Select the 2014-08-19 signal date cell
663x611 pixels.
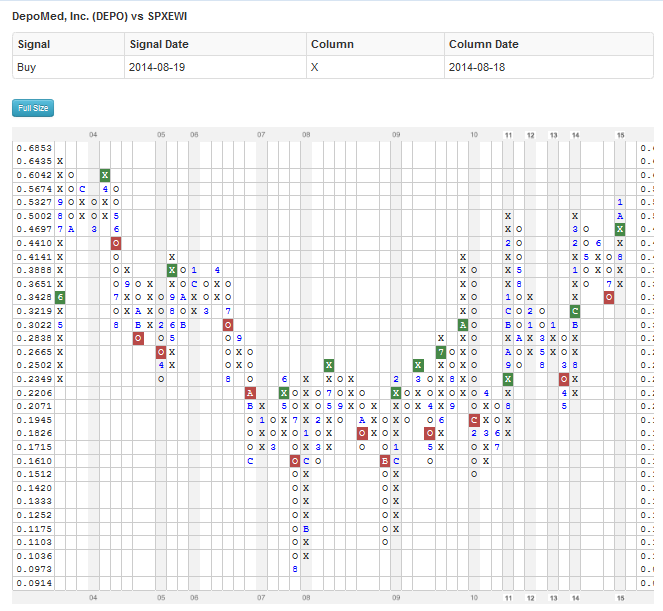(156, 67)
